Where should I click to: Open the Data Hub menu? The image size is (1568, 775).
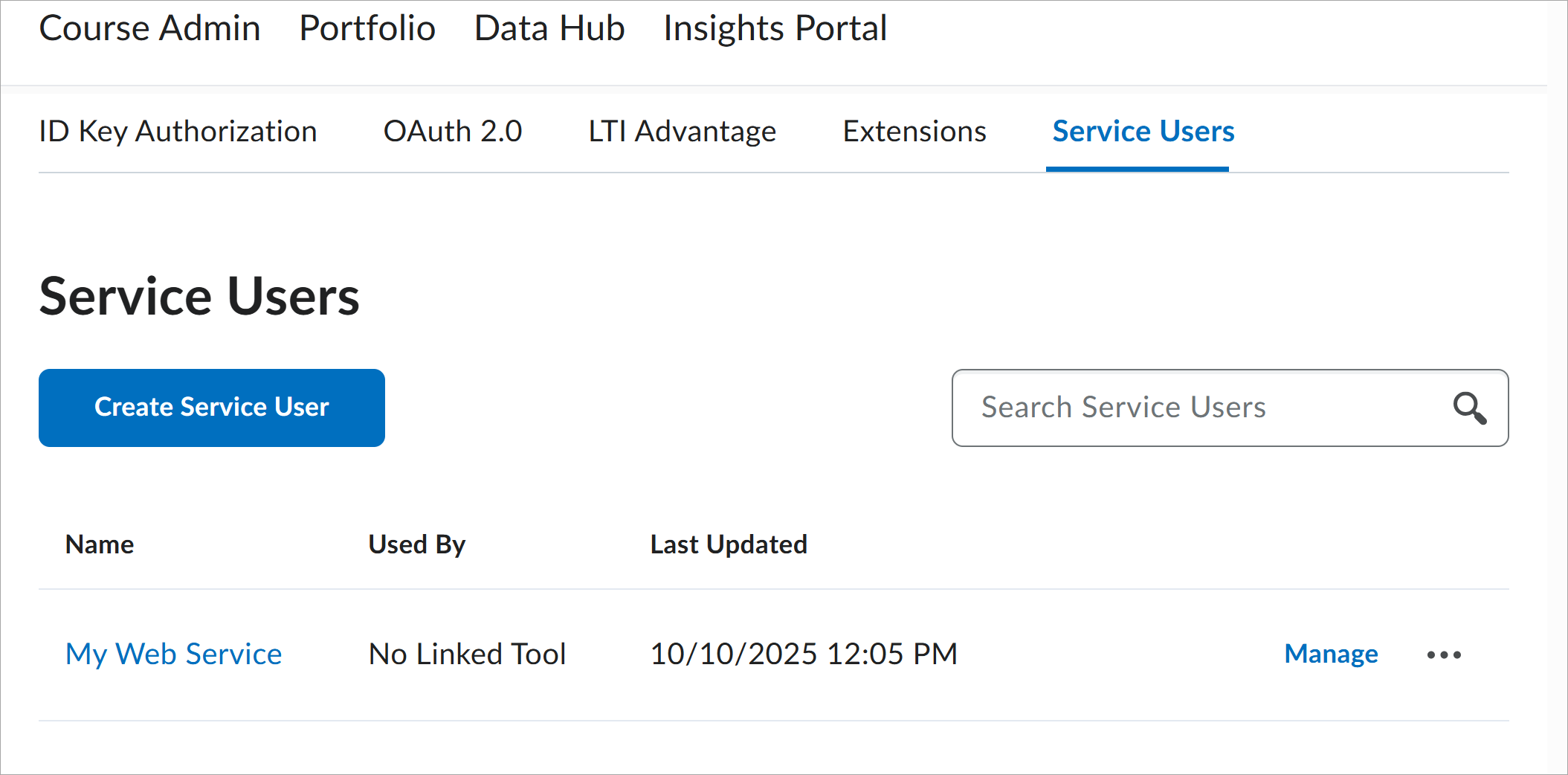pos(549,28)
